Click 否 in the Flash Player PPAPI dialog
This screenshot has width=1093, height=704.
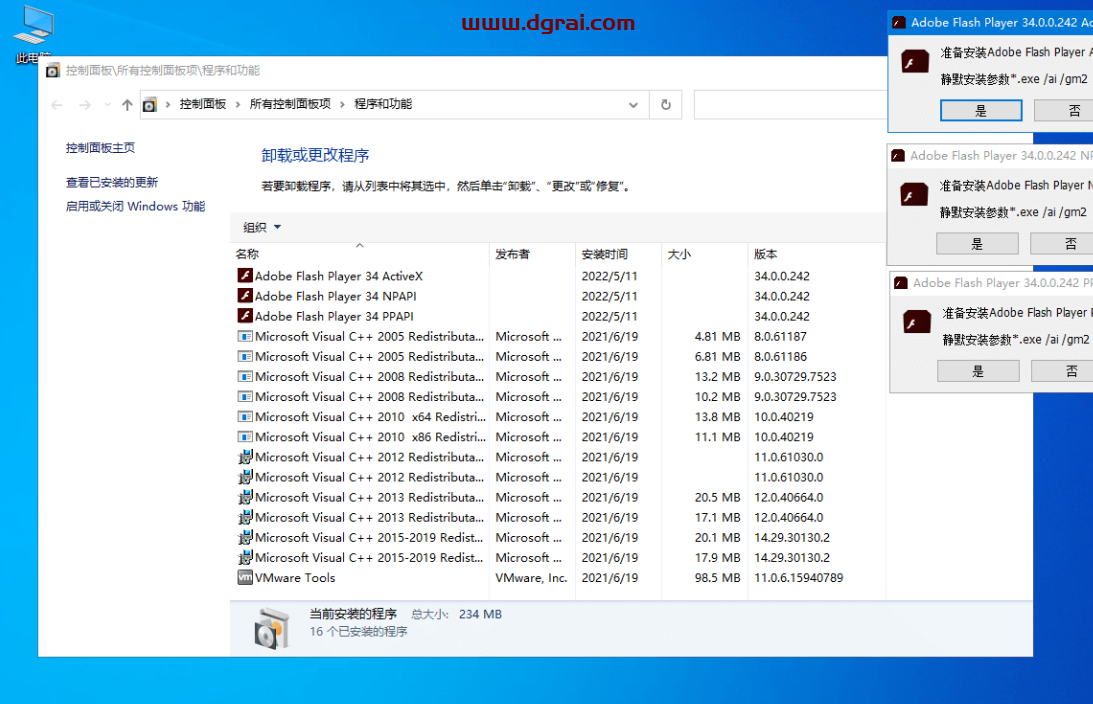click(1062, 372)
